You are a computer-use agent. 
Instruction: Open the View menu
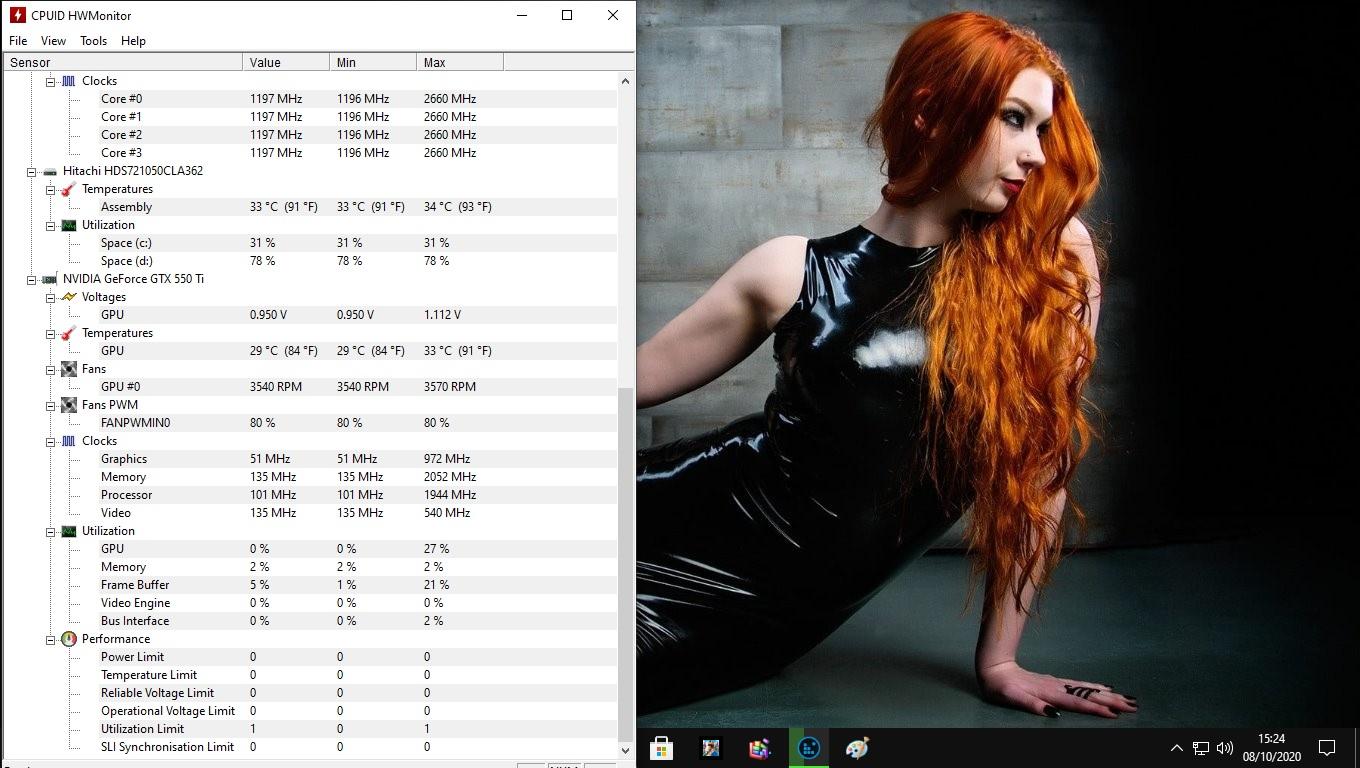point(53,41)
